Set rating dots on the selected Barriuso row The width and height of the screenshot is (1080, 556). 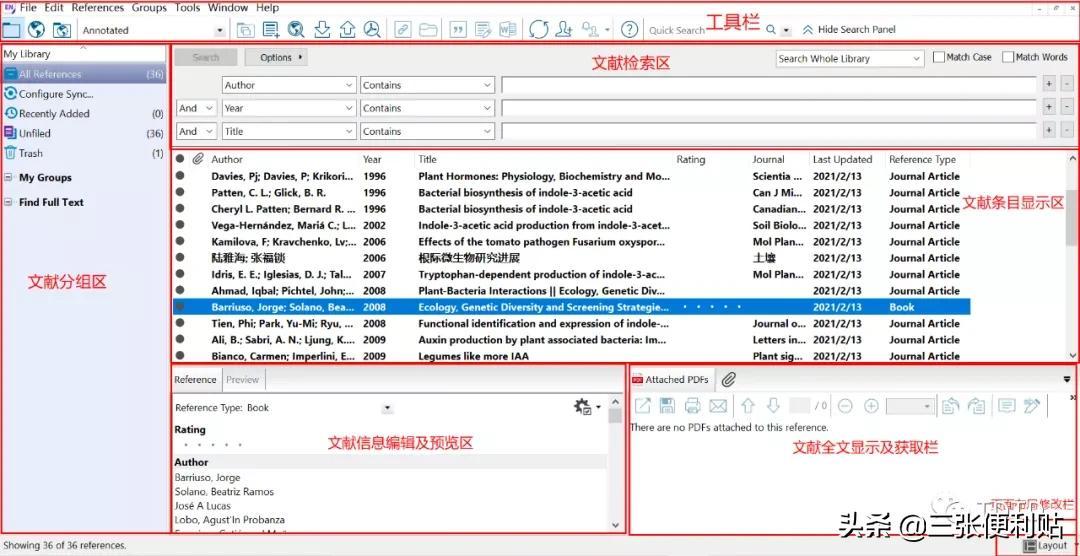click(x=712, y=307)
